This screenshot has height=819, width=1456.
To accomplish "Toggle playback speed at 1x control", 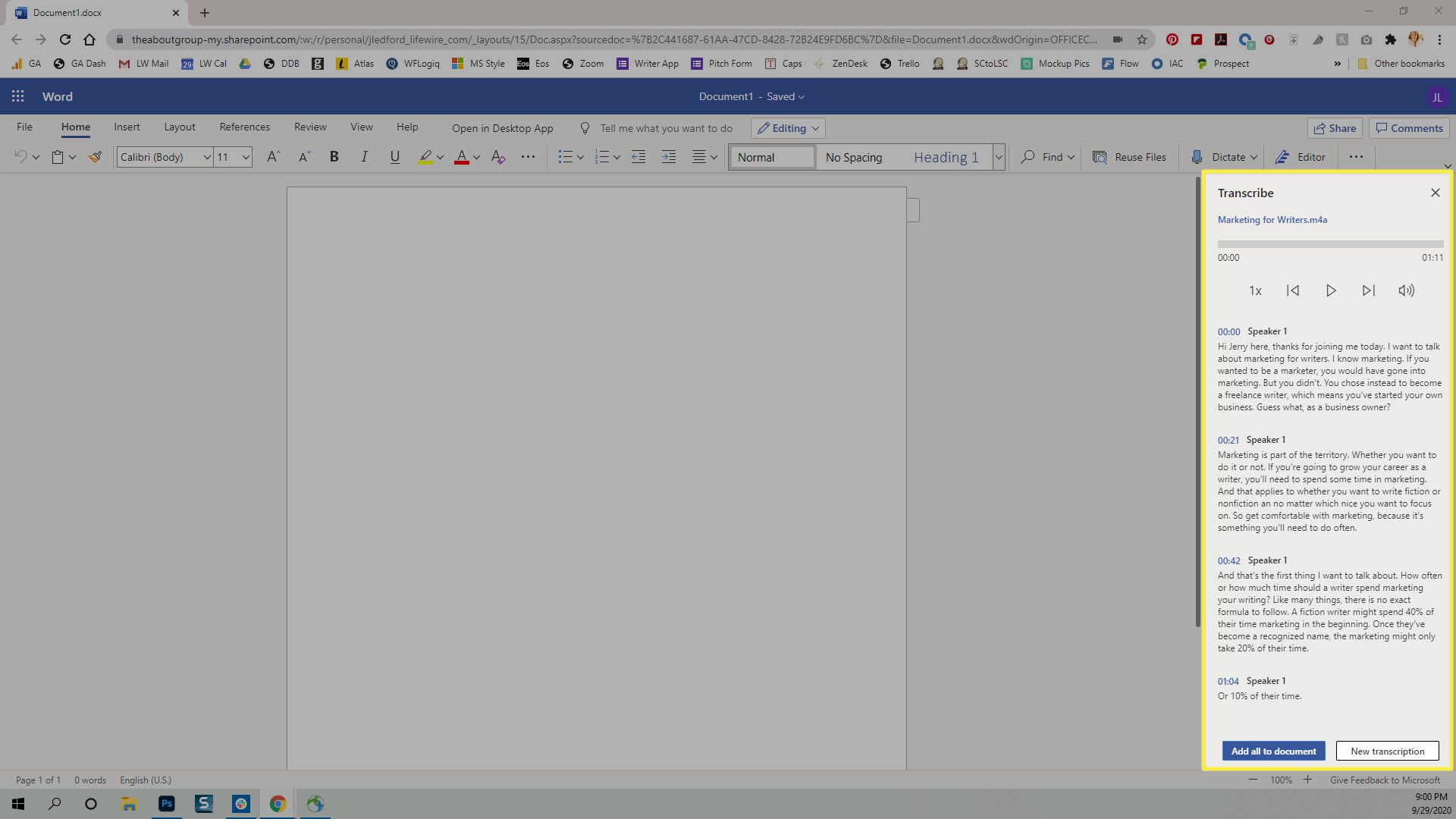I will [1254, 290].
